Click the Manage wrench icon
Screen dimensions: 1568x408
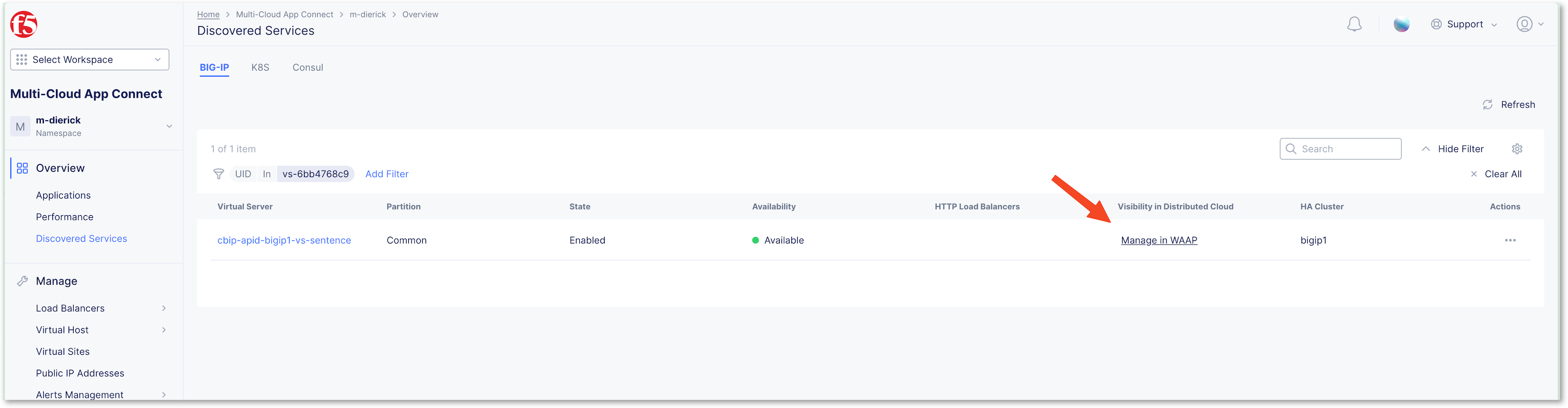coord(22,281)
